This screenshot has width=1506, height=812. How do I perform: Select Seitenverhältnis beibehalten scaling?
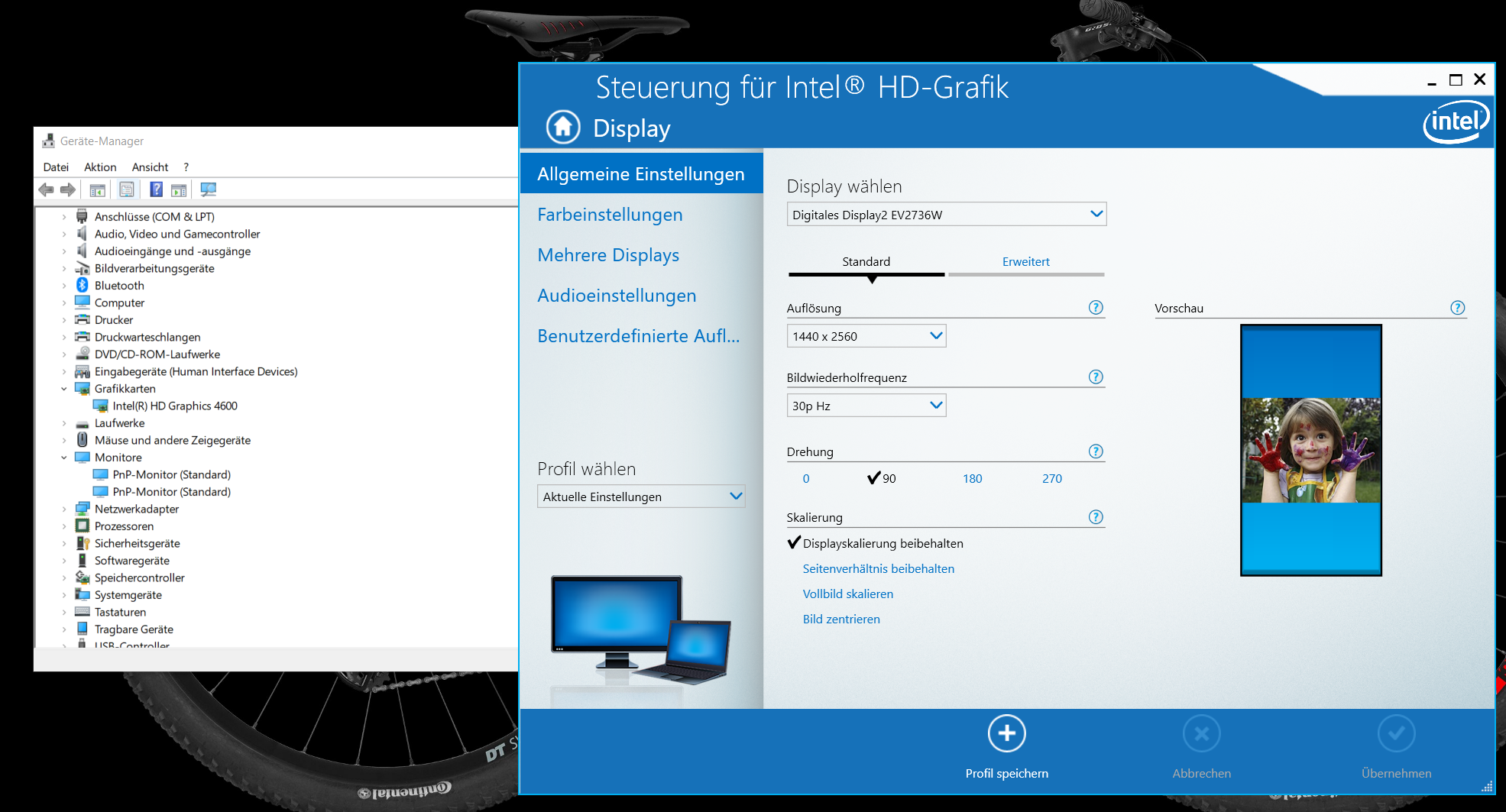click(x=878, y=568)
